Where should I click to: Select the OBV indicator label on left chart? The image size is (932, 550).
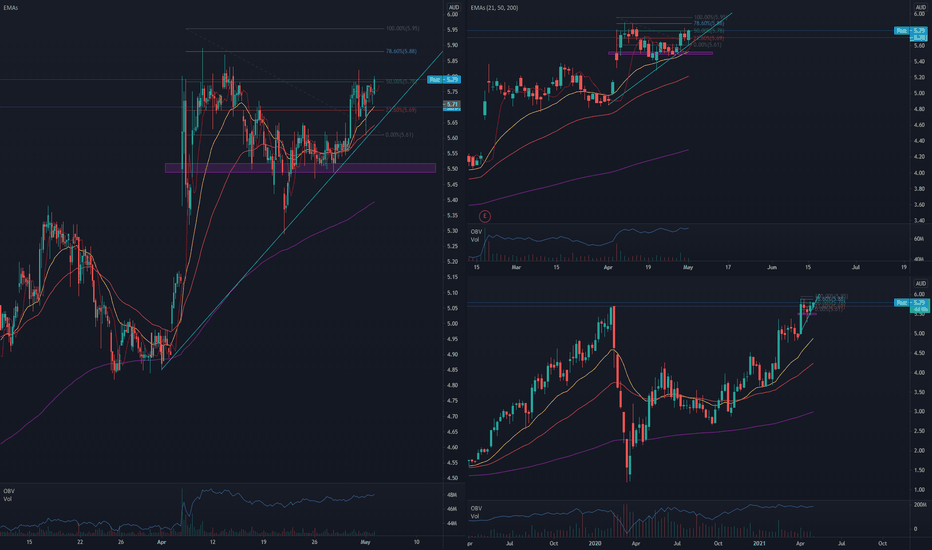(x=9, y=491)
